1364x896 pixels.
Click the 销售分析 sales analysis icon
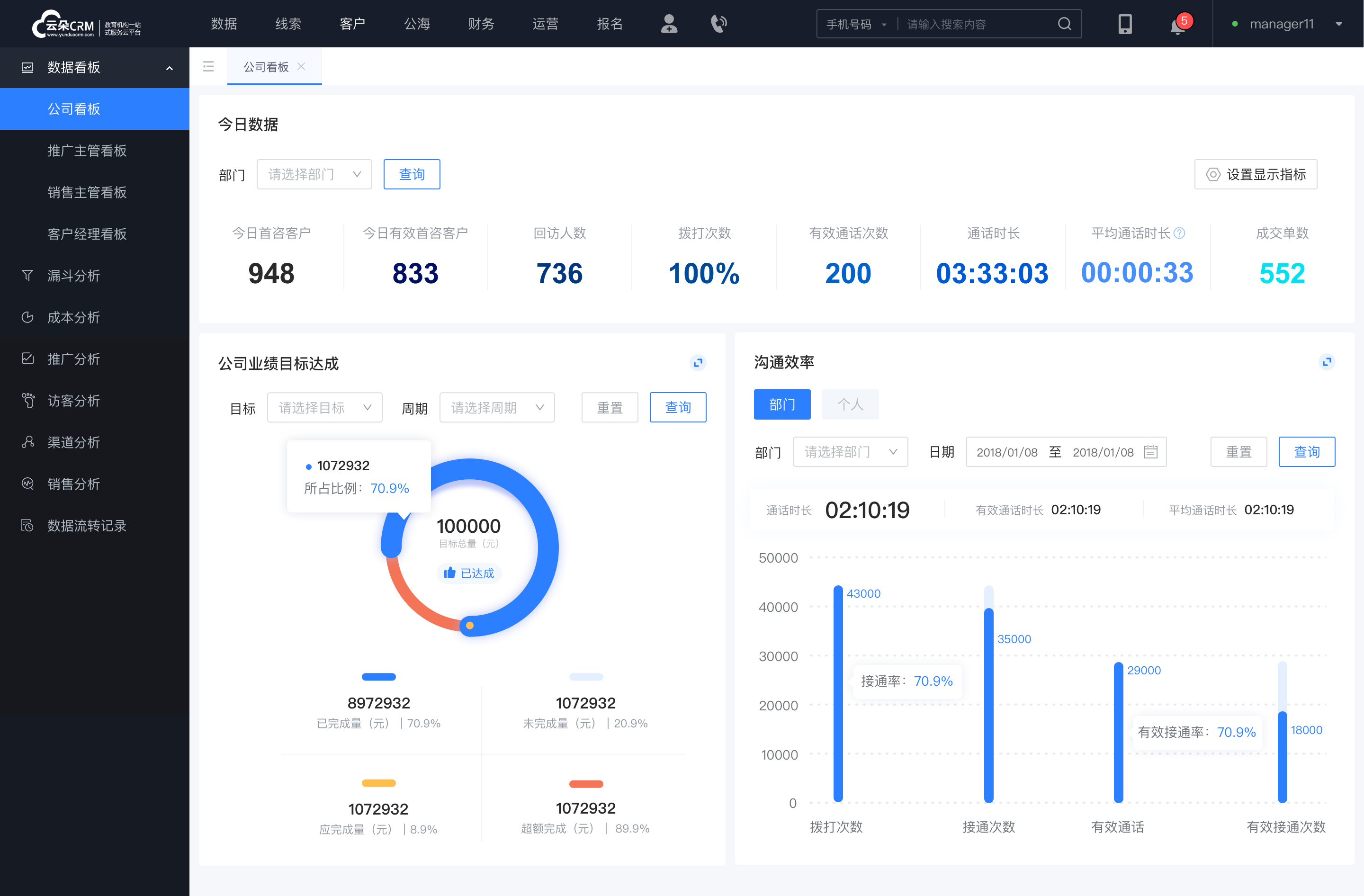[27, 483]
